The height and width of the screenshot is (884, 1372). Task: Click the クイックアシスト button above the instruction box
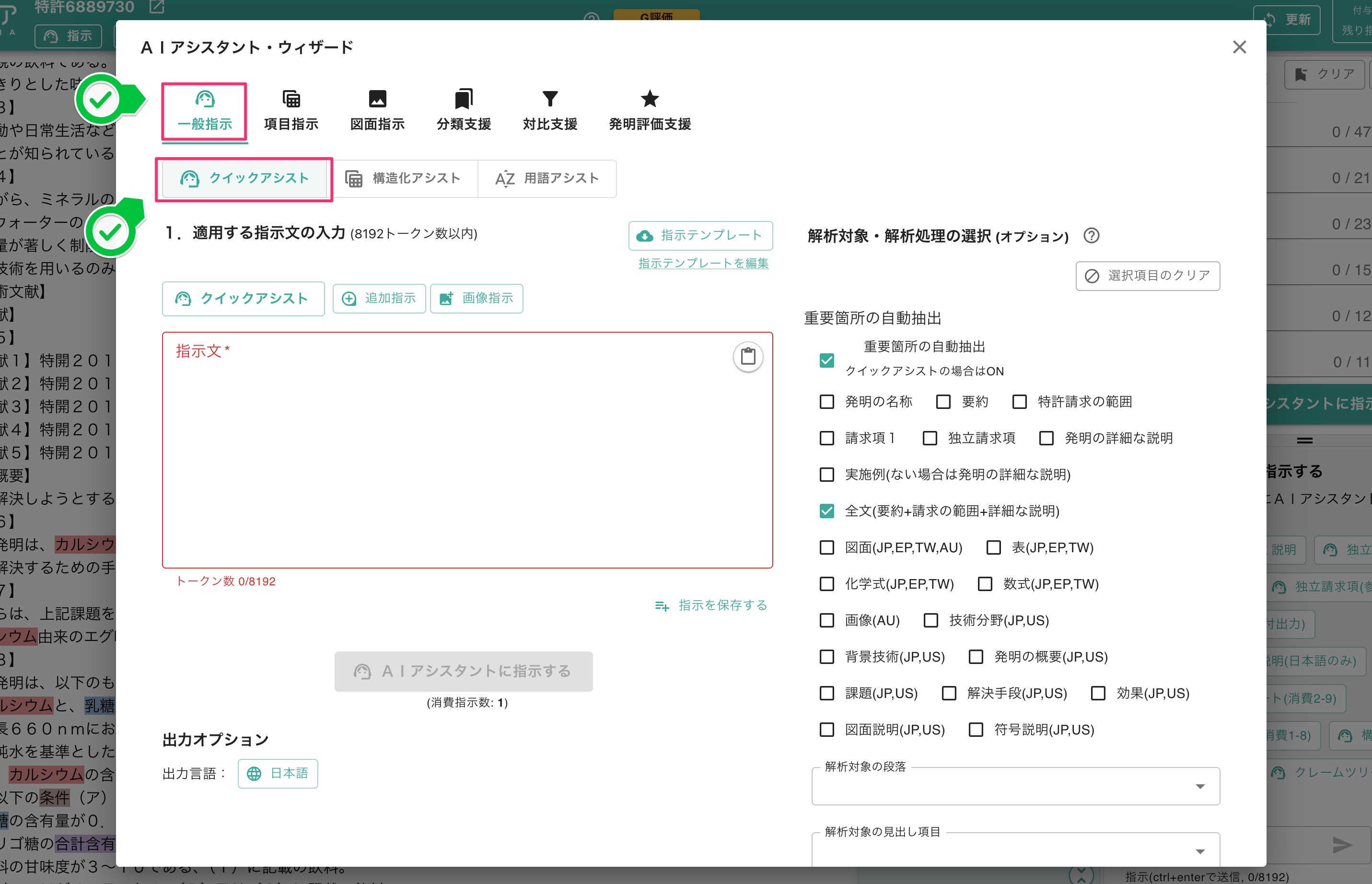coord(244,299)
